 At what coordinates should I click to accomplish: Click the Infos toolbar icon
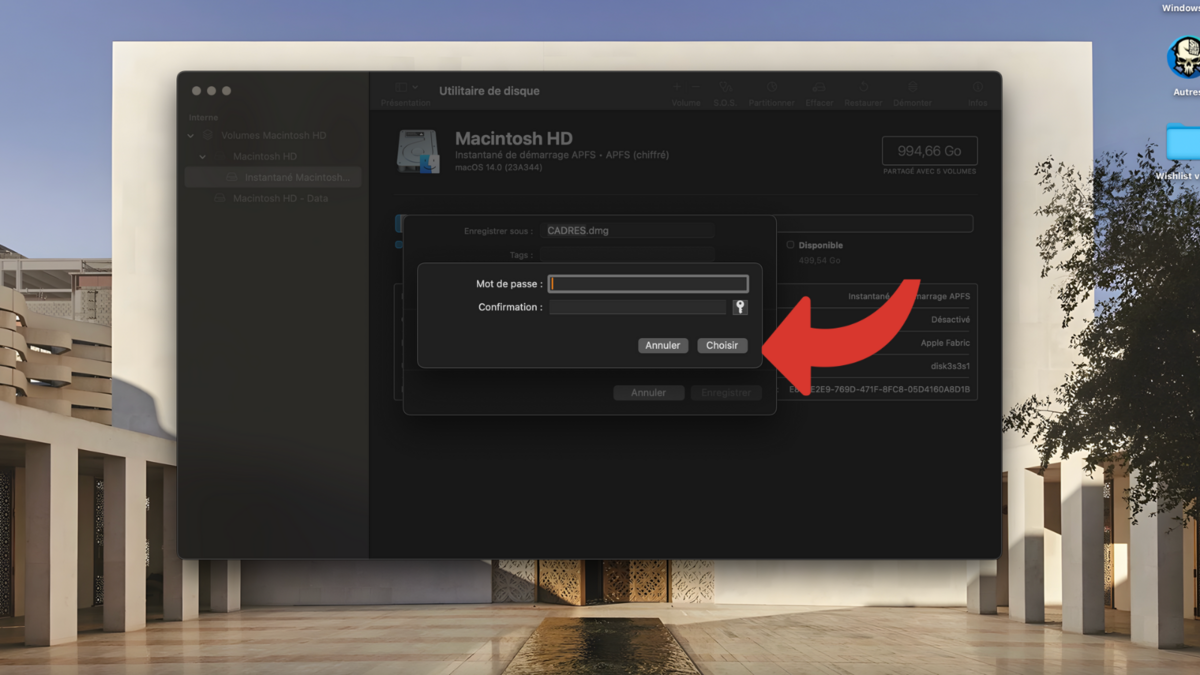pos(977,88)
